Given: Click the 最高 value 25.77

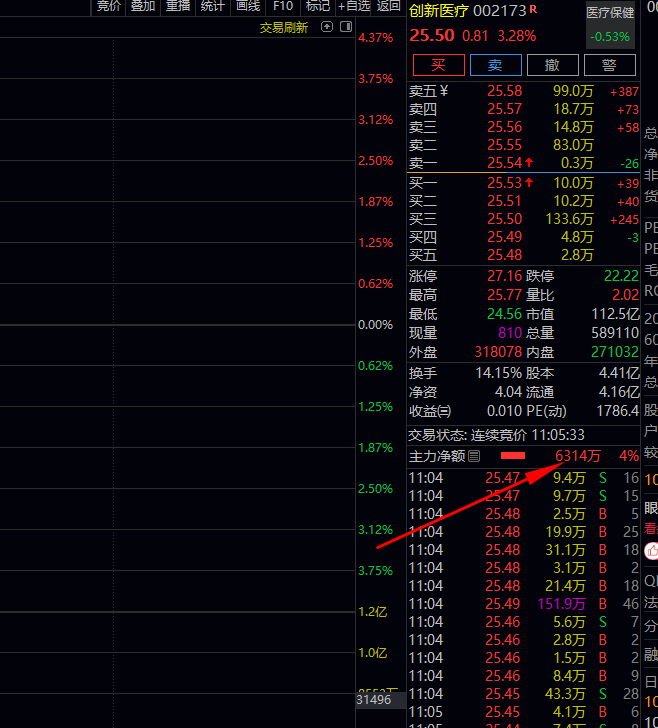Looking at the screenshot, I should tap(504, 295).
